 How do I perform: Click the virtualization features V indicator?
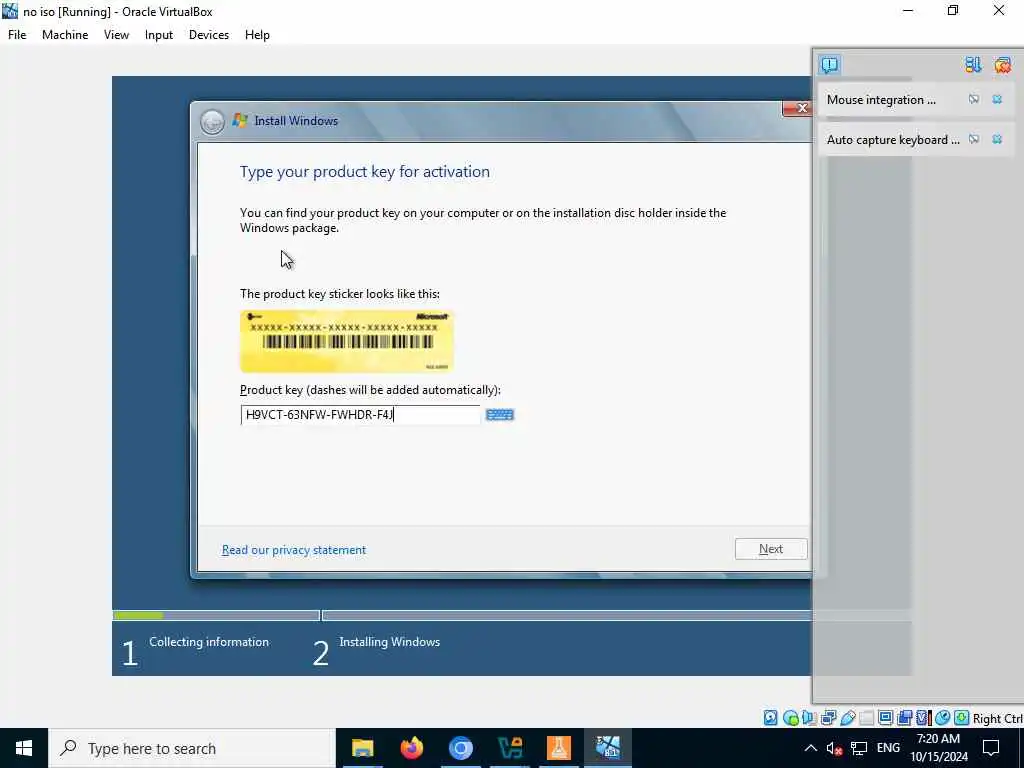coord(923,718)
